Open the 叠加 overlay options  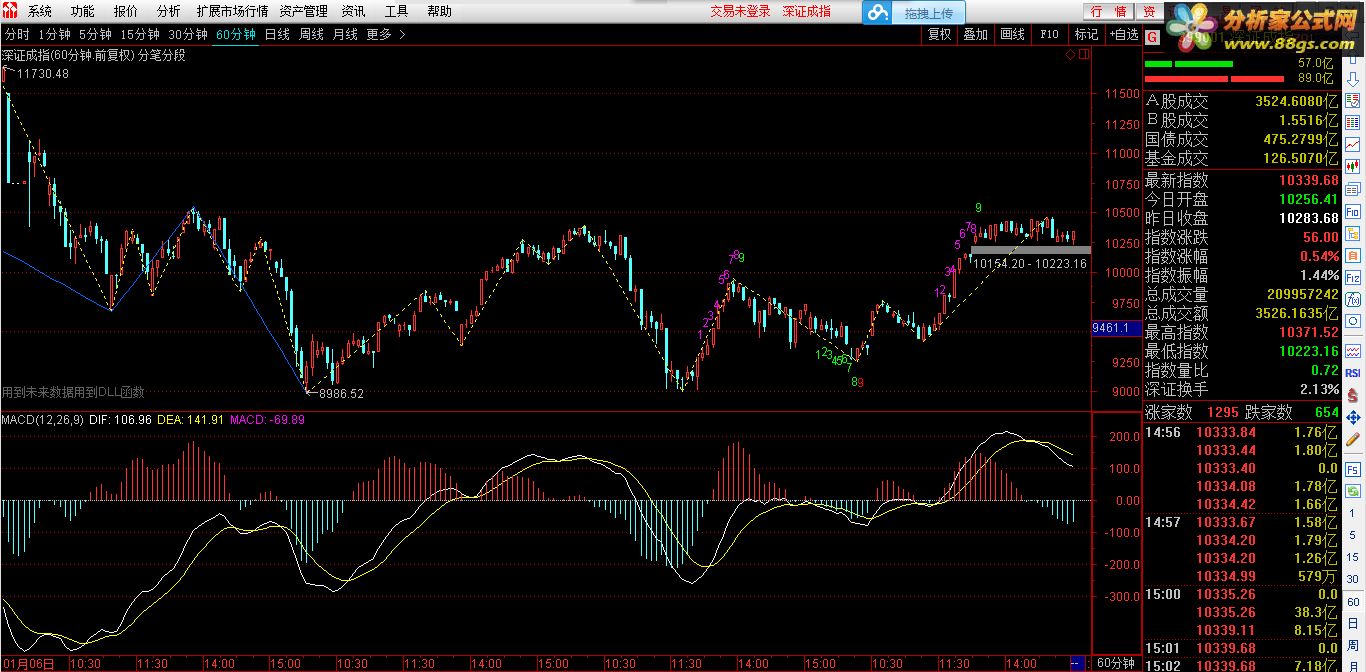coord(975,34)
